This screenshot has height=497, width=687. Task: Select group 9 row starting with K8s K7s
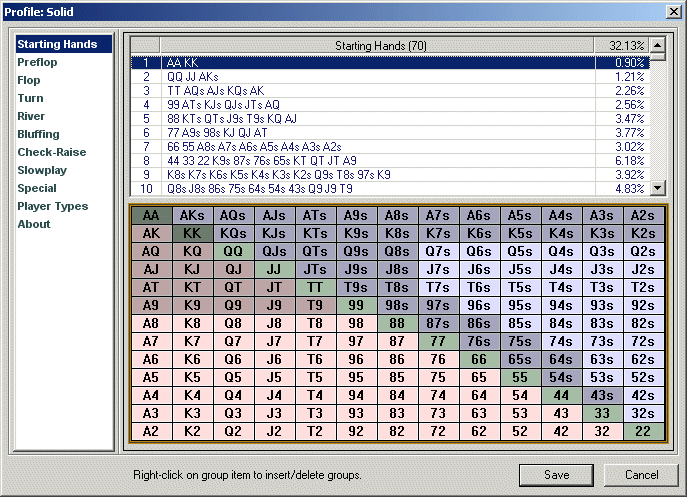(390, 175)
